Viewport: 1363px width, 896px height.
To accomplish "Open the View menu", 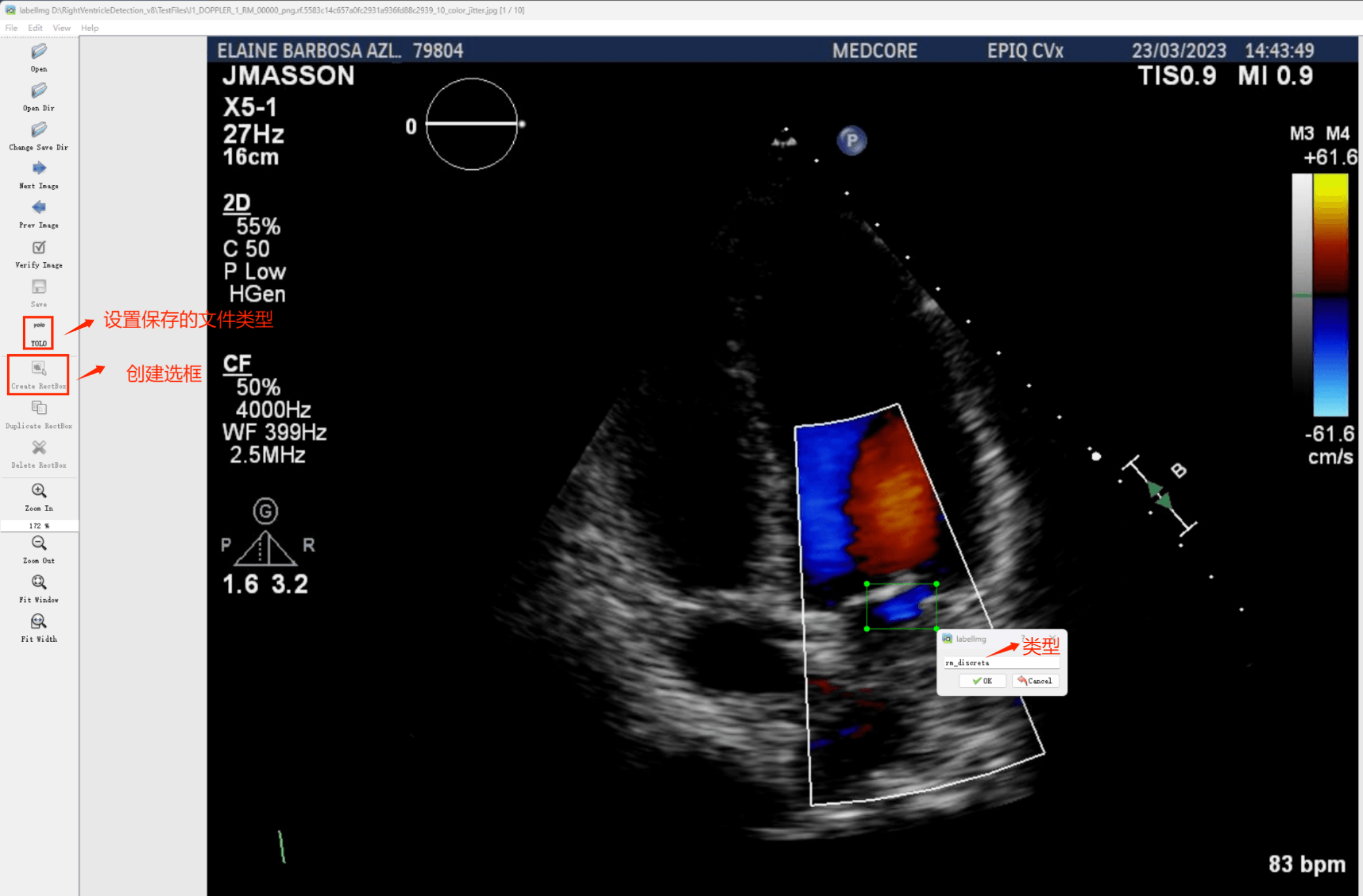I will [61, 28].
